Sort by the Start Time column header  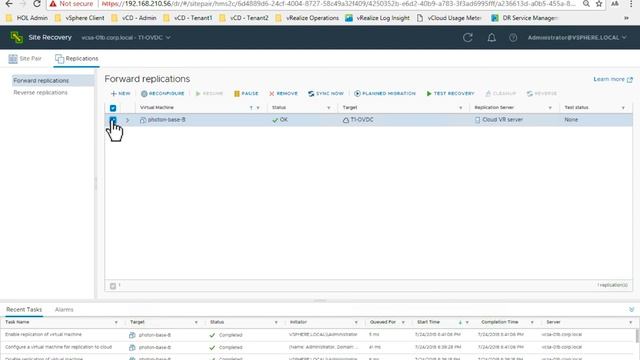(428, 322)
